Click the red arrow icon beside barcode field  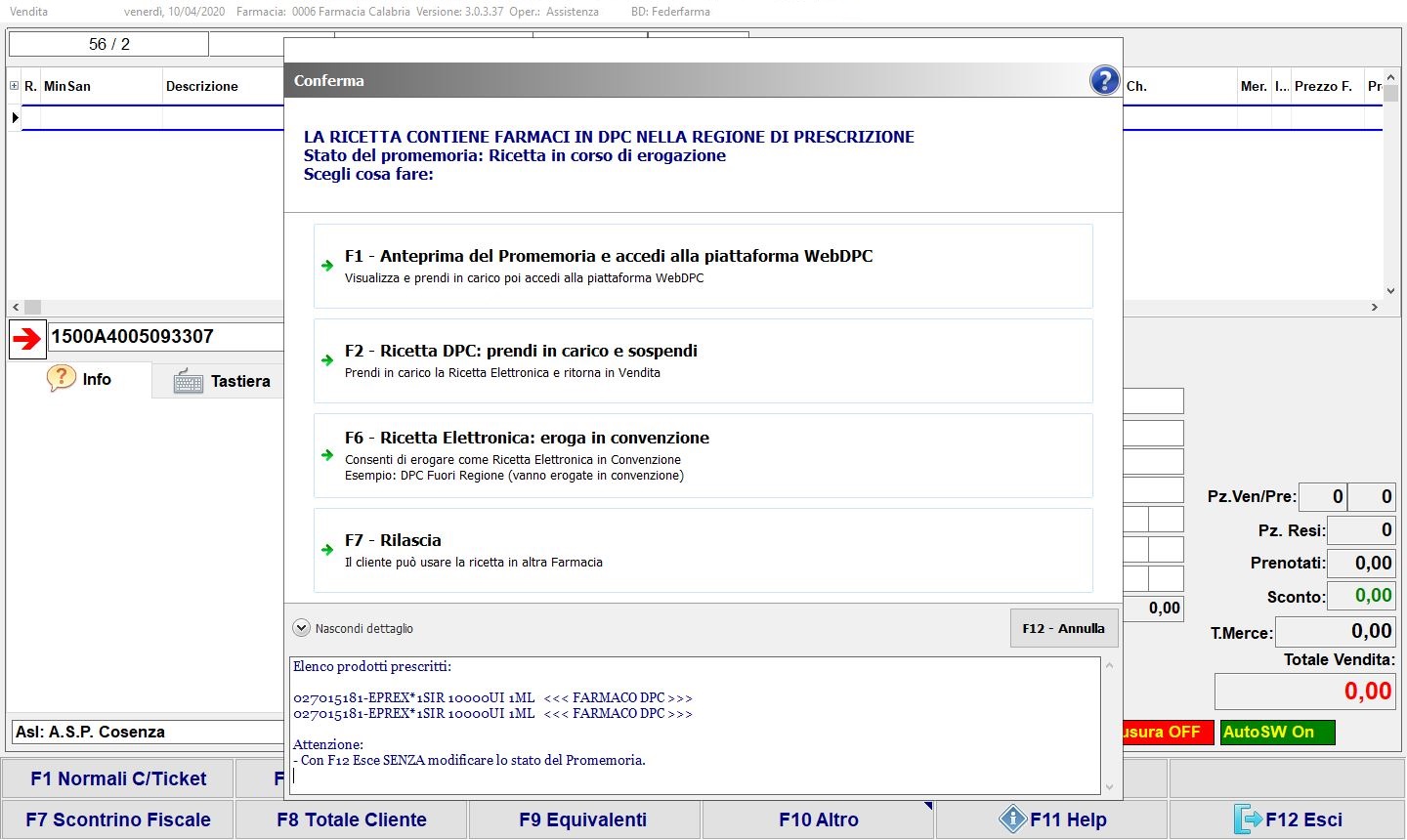(x=27, y=338)
